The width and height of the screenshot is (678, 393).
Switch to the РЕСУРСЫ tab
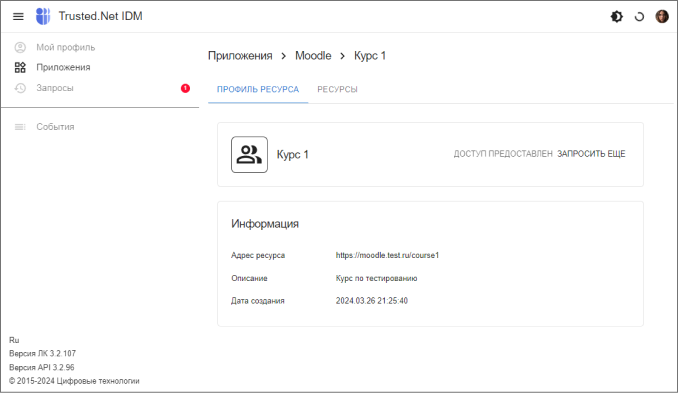[337, 89]
